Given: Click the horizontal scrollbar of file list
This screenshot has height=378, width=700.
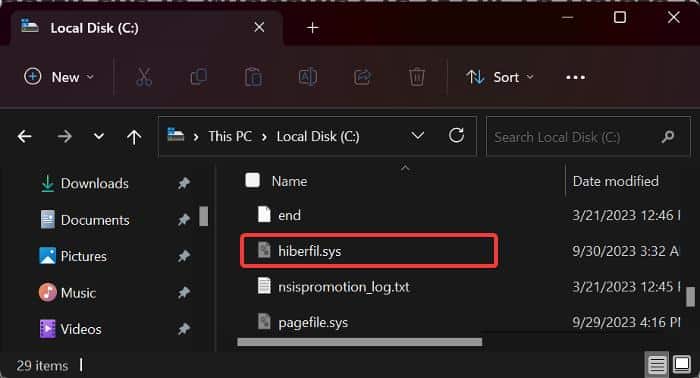Looking at the screenshot, I should coord(360,342).
